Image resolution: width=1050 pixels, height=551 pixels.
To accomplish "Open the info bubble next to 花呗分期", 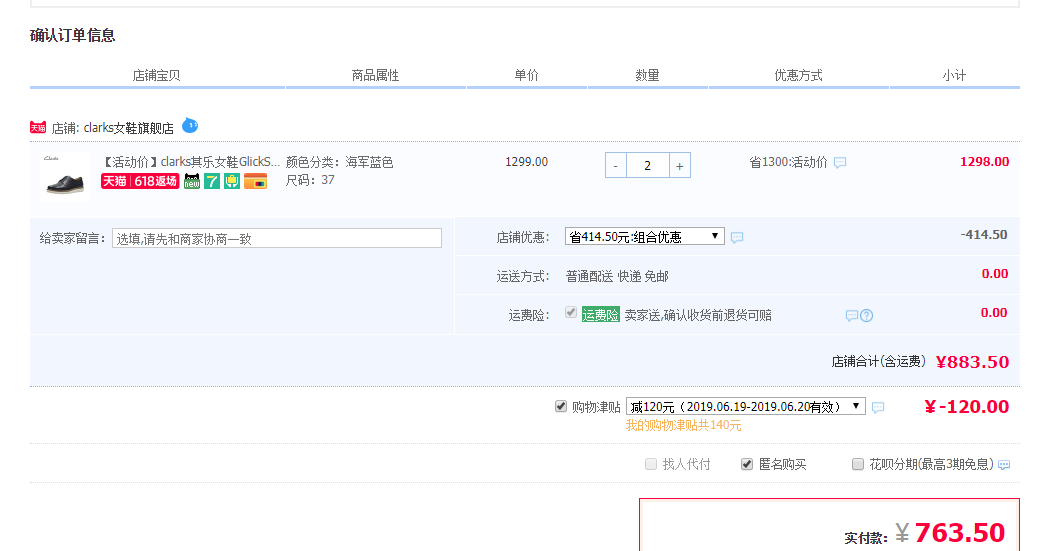I will tap(1004, 465).
